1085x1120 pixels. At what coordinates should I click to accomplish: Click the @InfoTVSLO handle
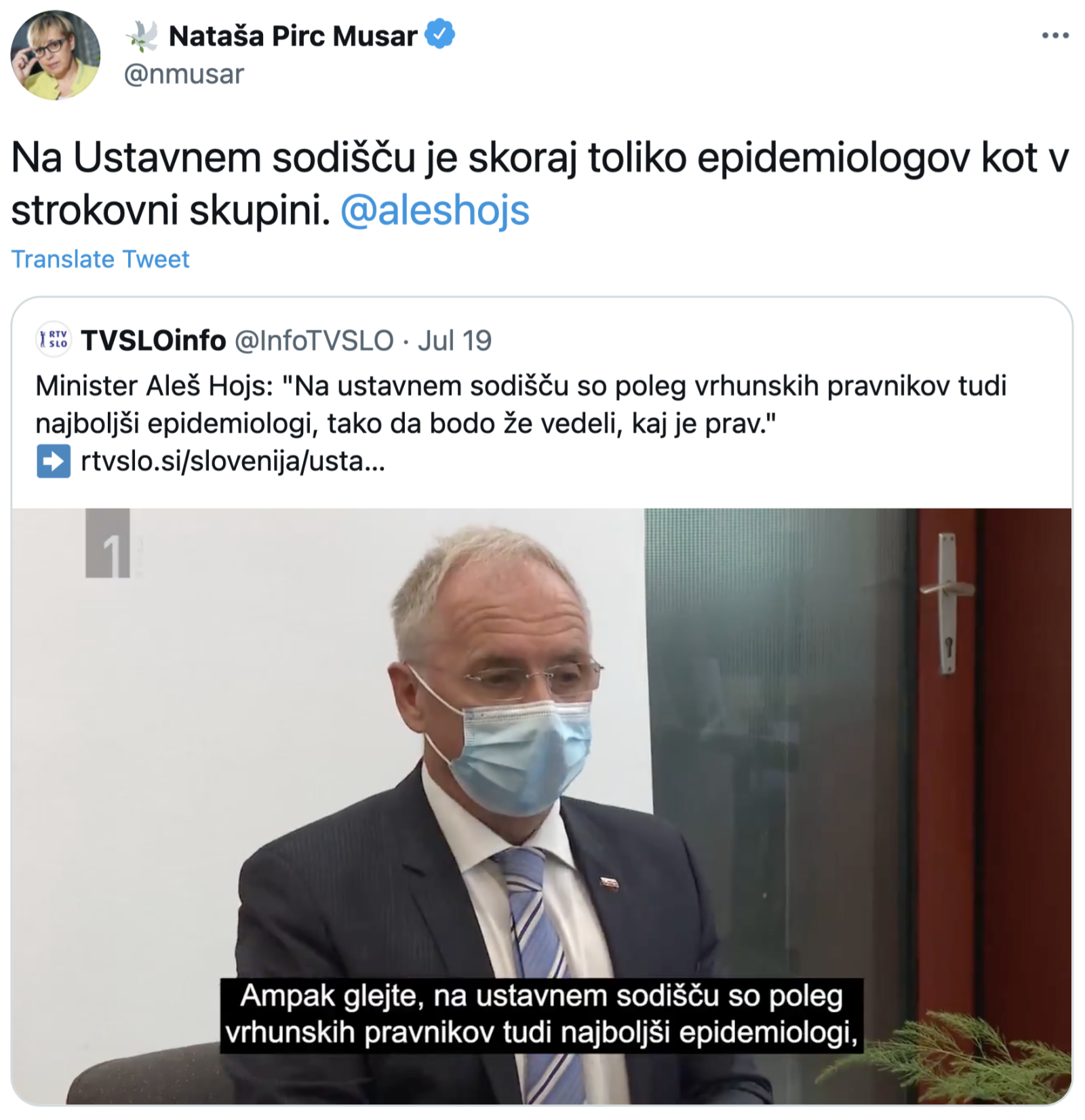(x=314, y=341)
